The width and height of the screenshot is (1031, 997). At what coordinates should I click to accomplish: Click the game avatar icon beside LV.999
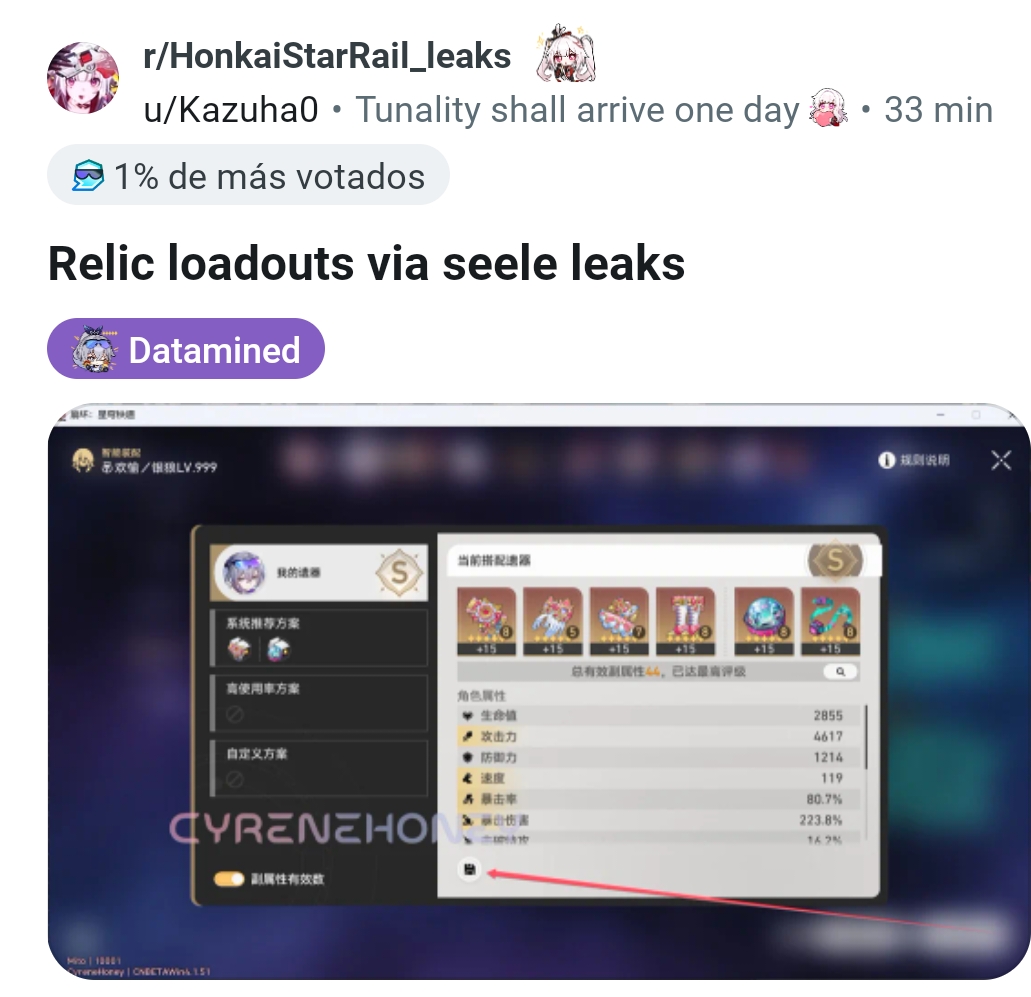pos(83,461)
